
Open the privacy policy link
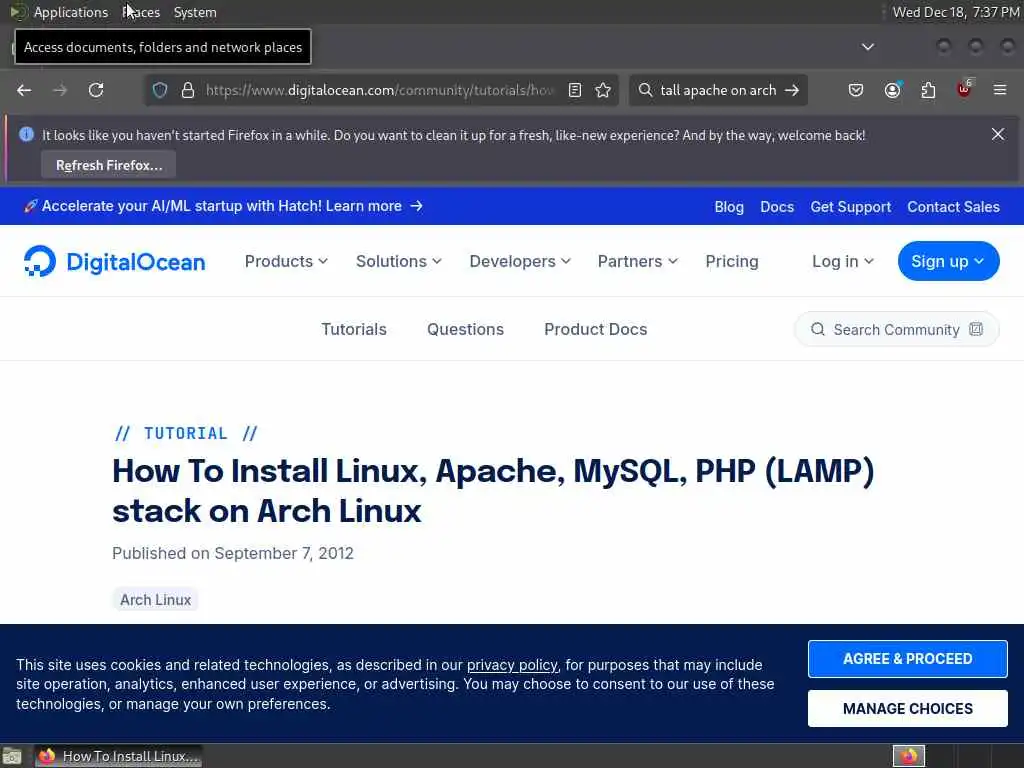coord(512,665)
